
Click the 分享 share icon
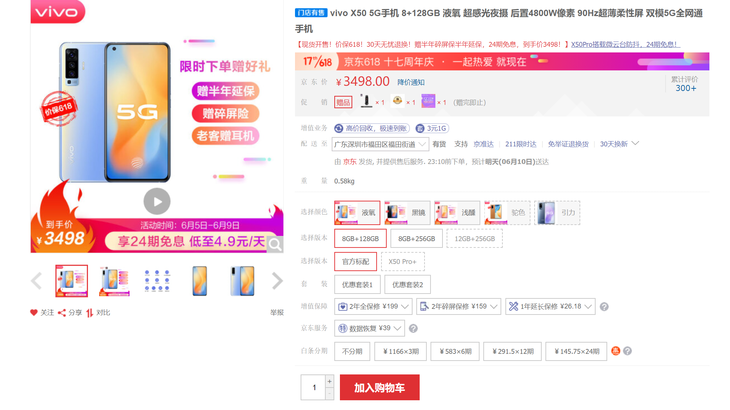pyautogui.click(x=61, y=313)
